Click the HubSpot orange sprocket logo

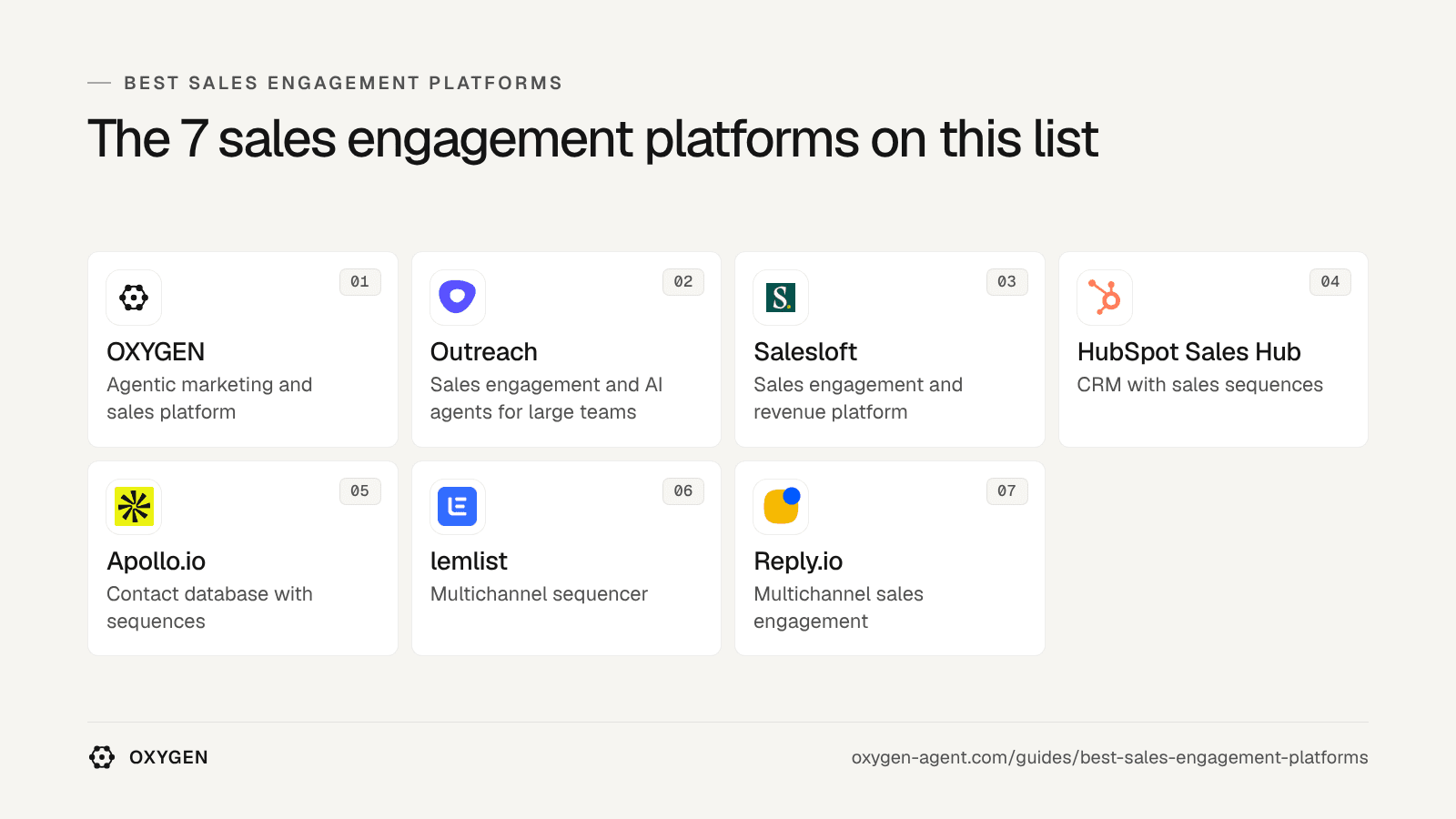coord(1105,298)
